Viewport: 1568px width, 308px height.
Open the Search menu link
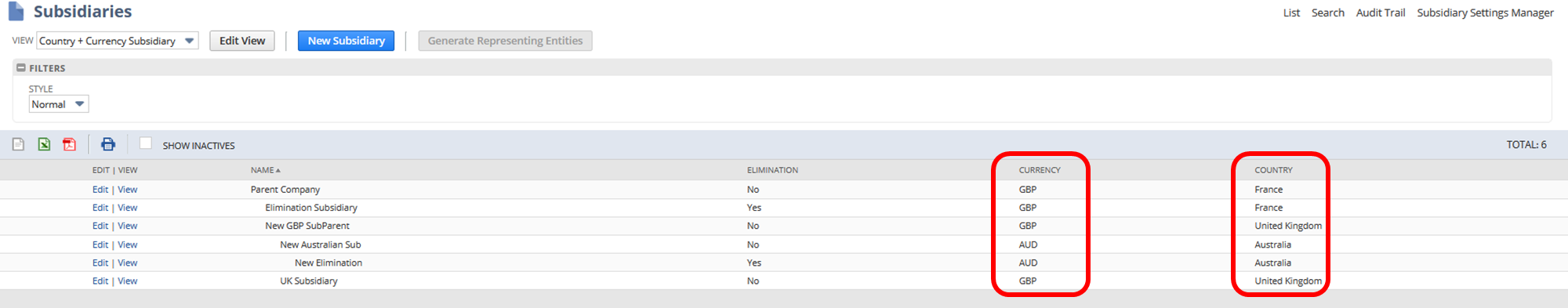1327,13
